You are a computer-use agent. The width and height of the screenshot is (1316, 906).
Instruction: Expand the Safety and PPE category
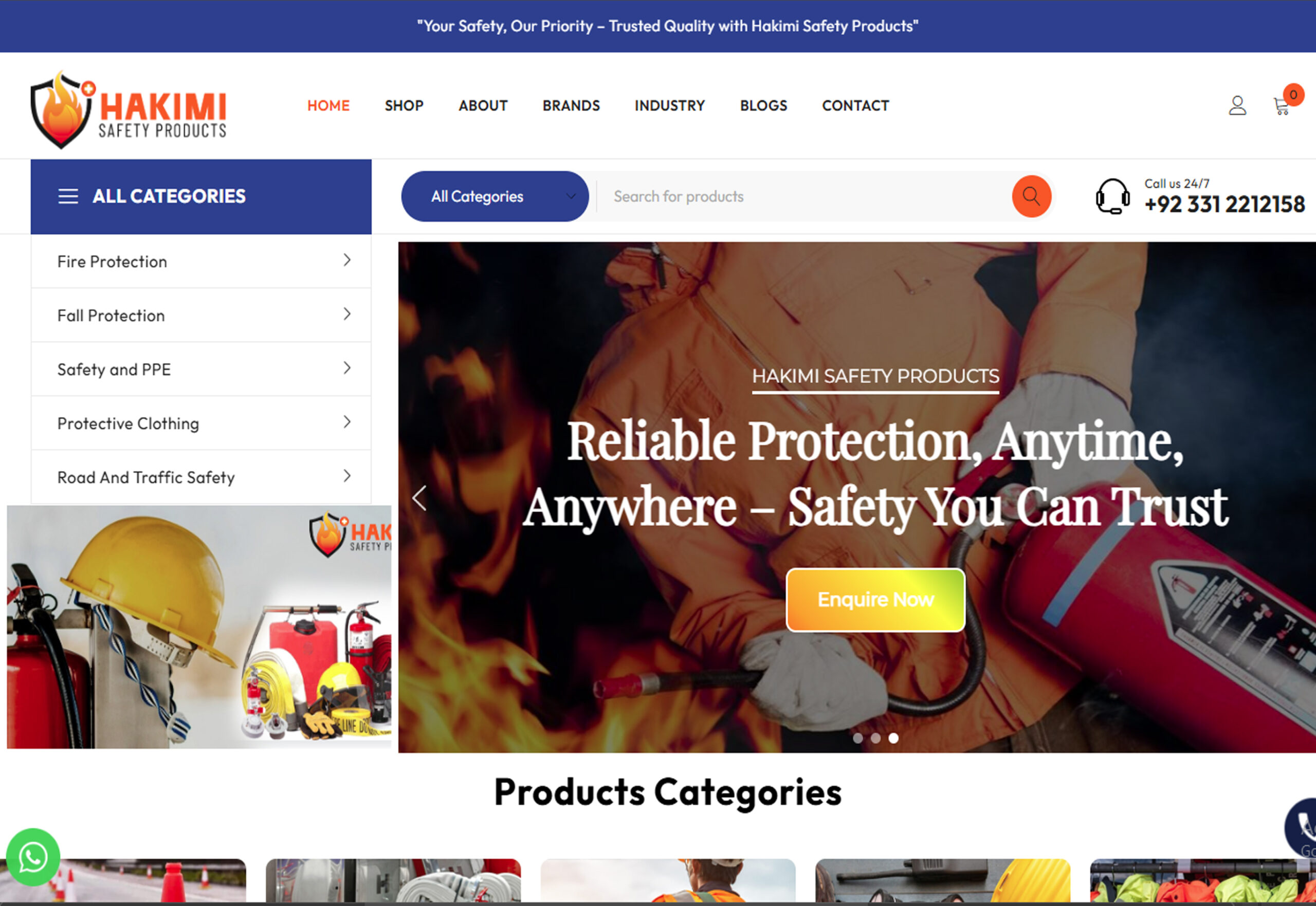point(201,369)
